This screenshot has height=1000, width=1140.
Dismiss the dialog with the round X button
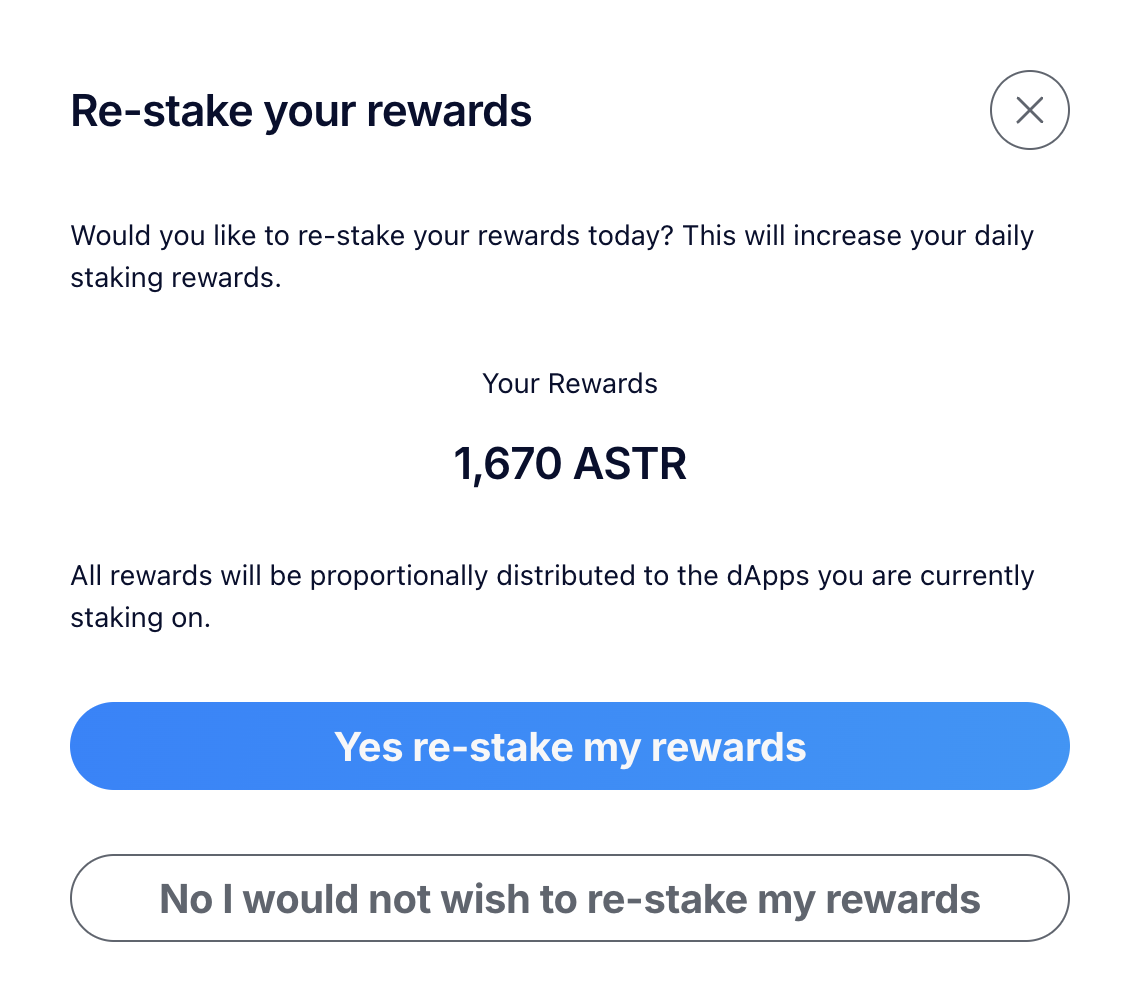(x=1029, y=110)
